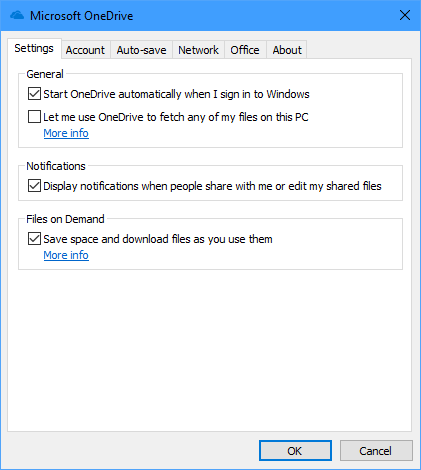Select the Network tab
Screen dimensions: 421x470
pyautogui.click(x=198, y=50)
